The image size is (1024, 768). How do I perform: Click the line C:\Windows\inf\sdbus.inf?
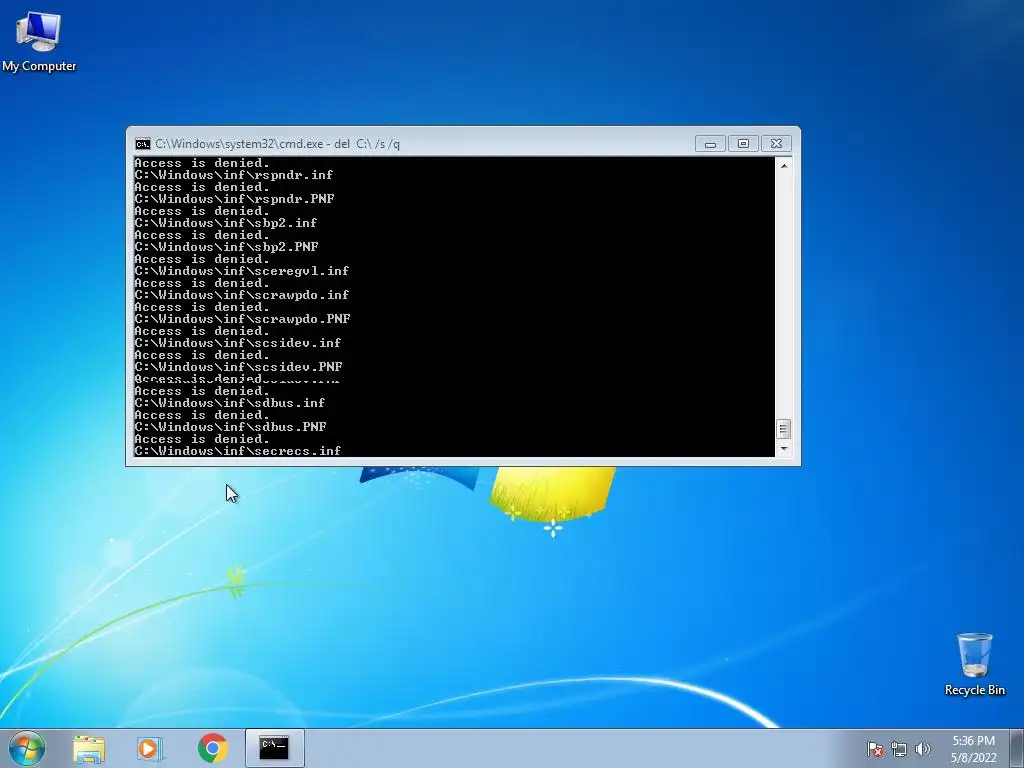coord(229,403)
